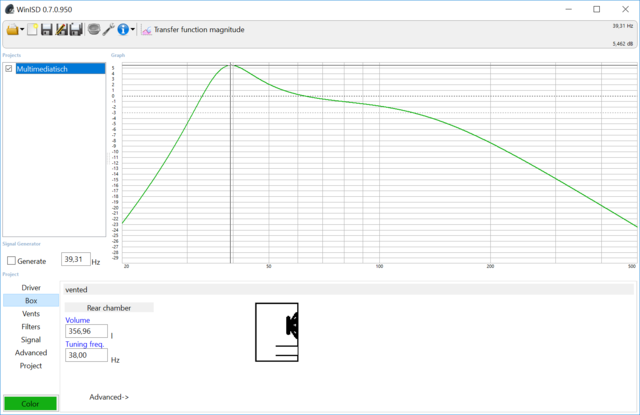Open the wrench settings icon
The image size is (640, 415).
point(108,30)
